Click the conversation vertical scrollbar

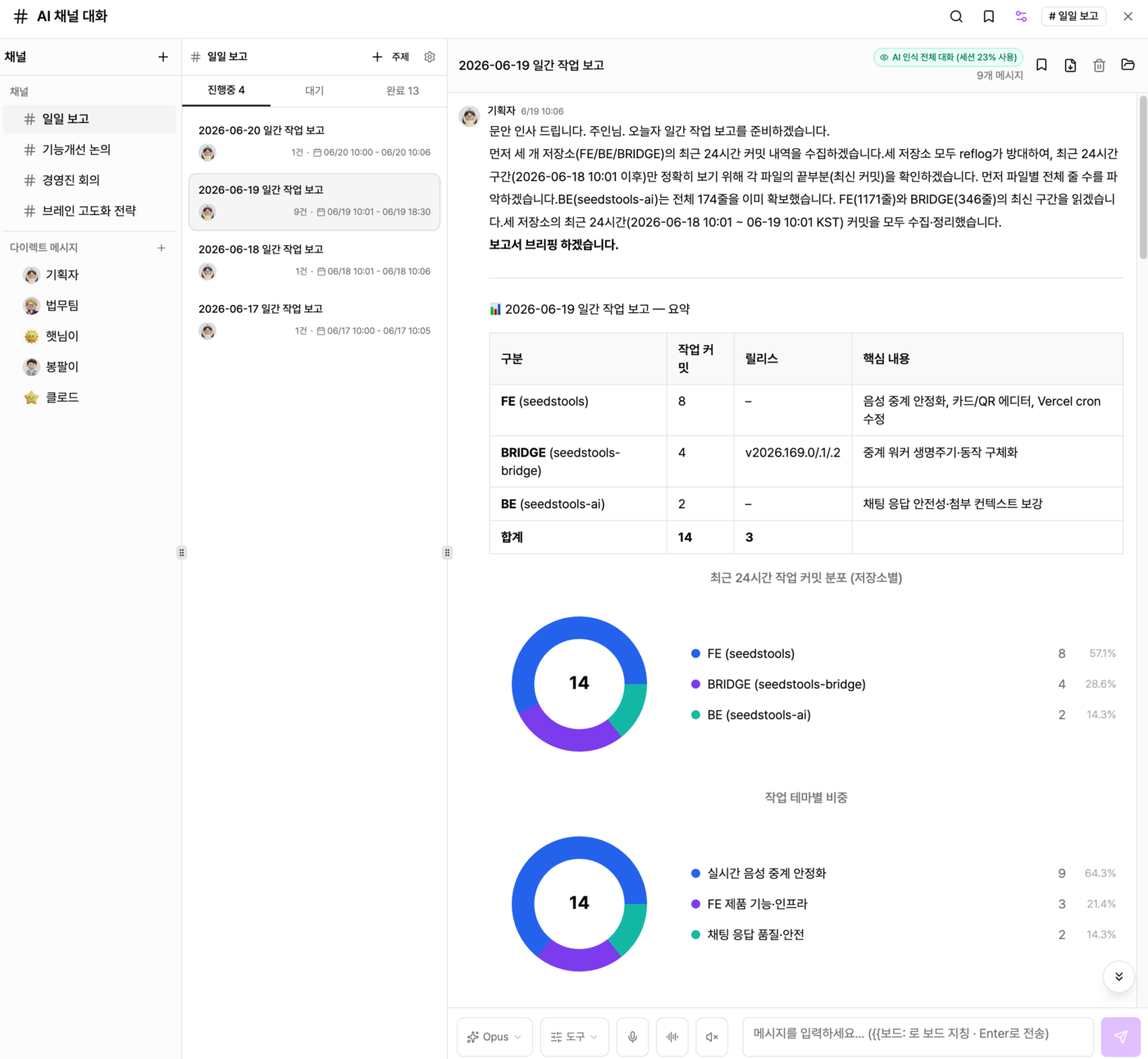pyautogui.click(x=1143, y=177)
